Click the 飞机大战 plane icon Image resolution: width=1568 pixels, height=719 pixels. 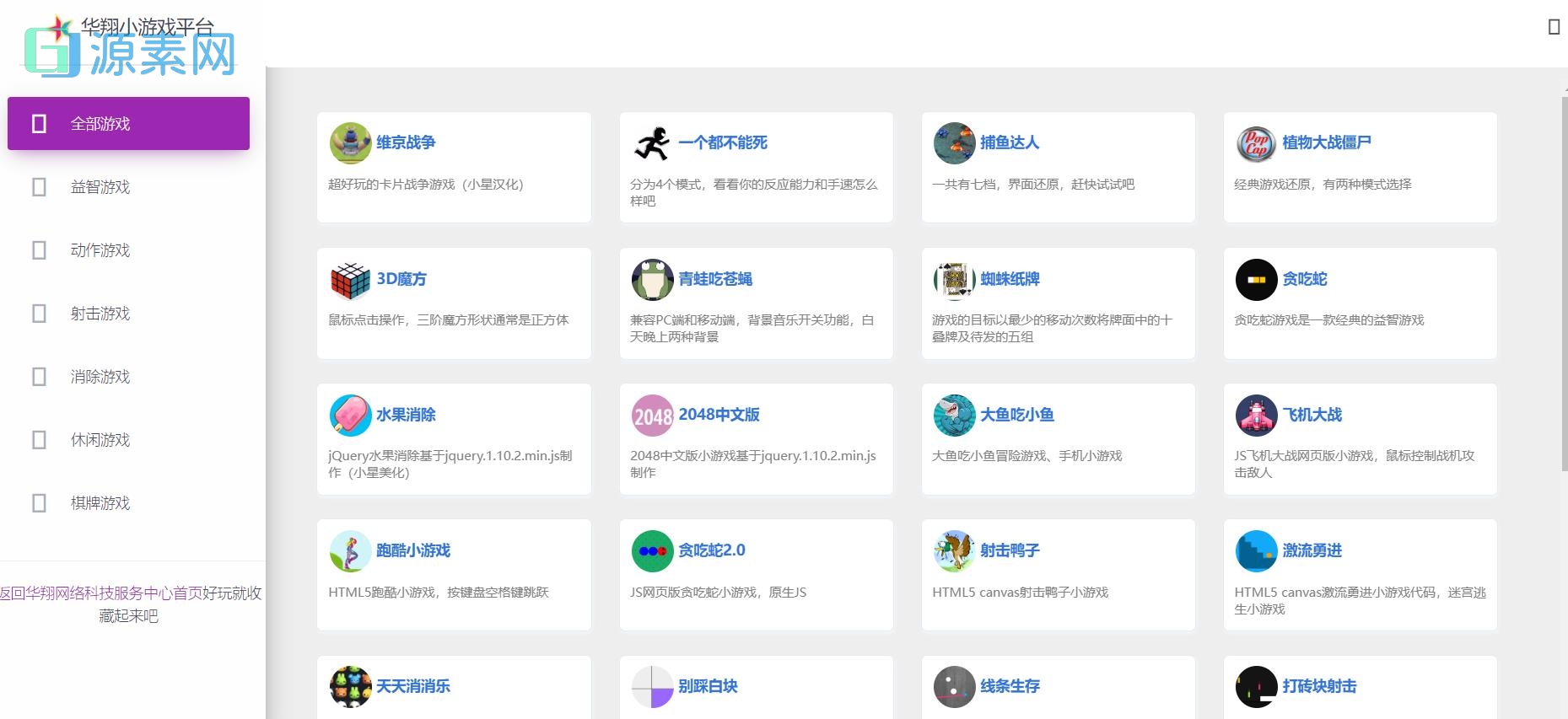click(x=1256, y=416)
